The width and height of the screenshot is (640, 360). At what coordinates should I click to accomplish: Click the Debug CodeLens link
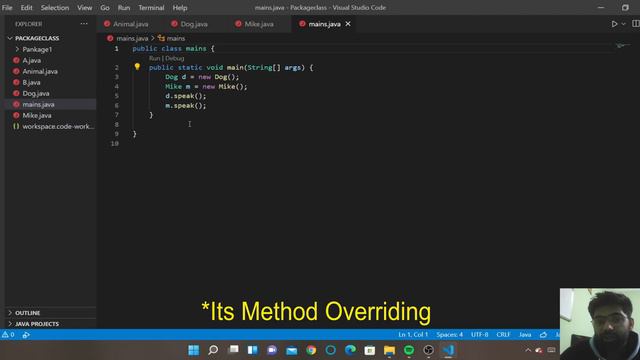point(175,58)
